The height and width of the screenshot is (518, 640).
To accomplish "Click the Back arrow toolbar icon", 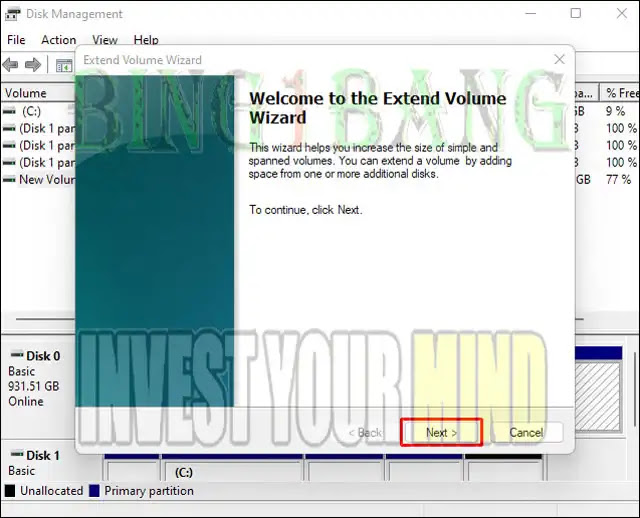I will click(x=10, y=64).
